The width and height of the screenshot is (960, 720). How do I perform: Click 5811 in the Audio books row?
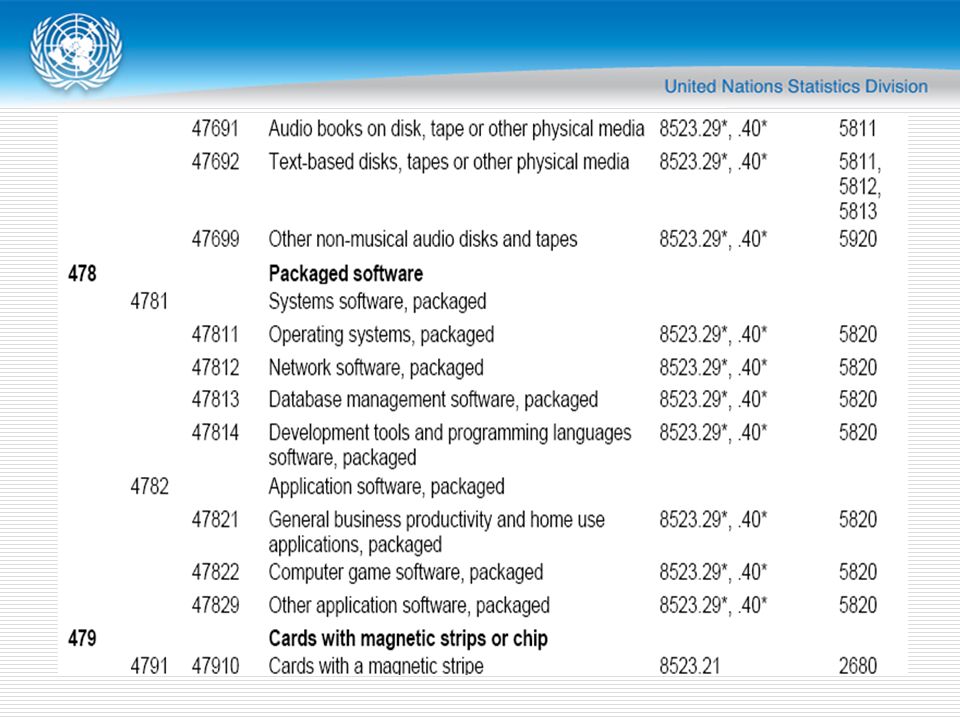(x=857, y=129)
